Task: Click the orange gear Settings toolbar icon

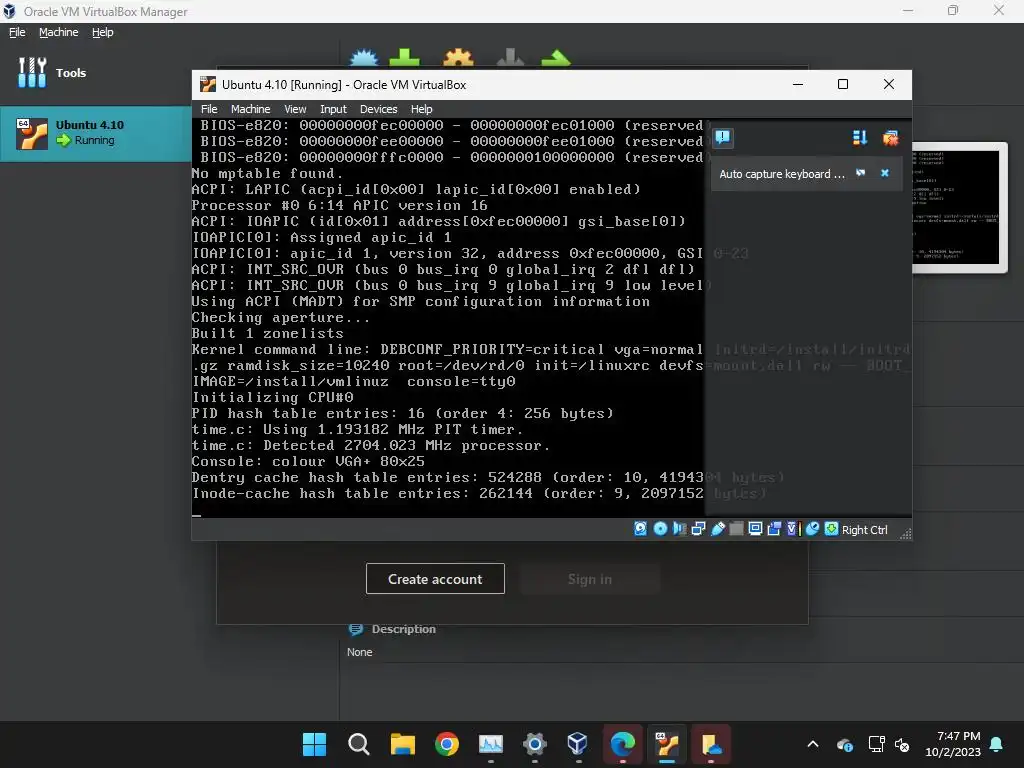Action: coord(458,58)
